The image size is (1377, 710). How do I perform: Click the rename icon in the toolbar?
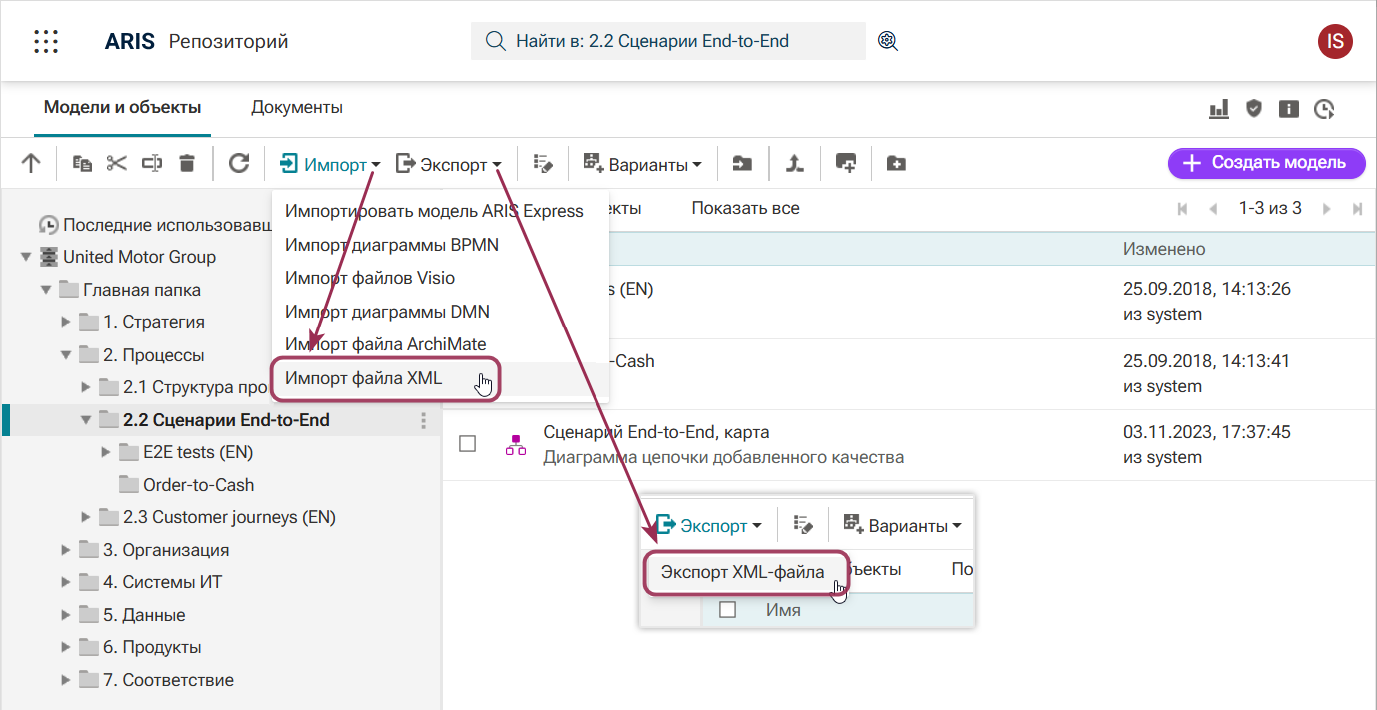[x=152, y=163]
